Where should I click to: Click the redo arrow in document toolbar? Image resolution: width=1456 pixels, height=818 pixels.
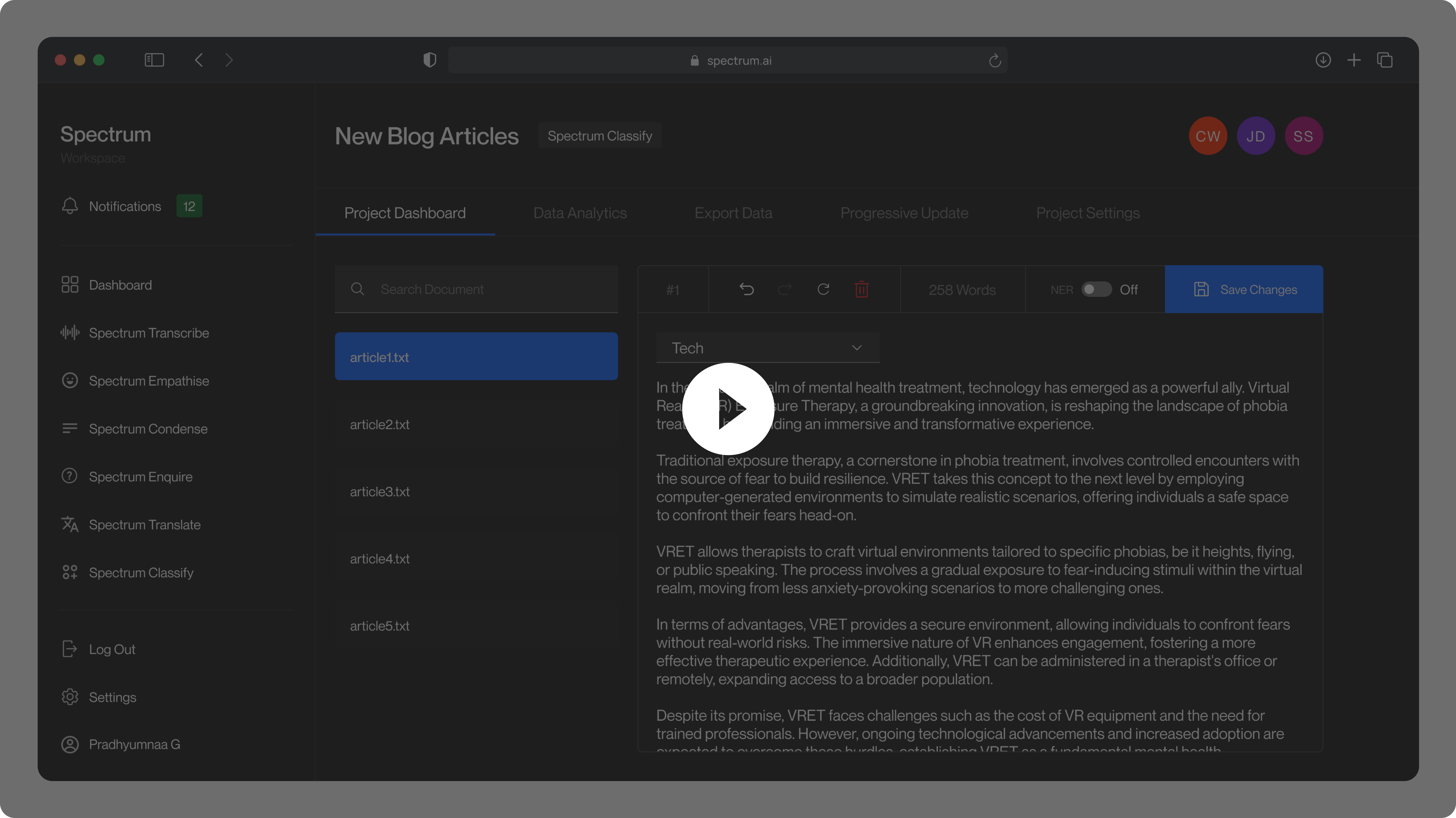coord(785,289)
